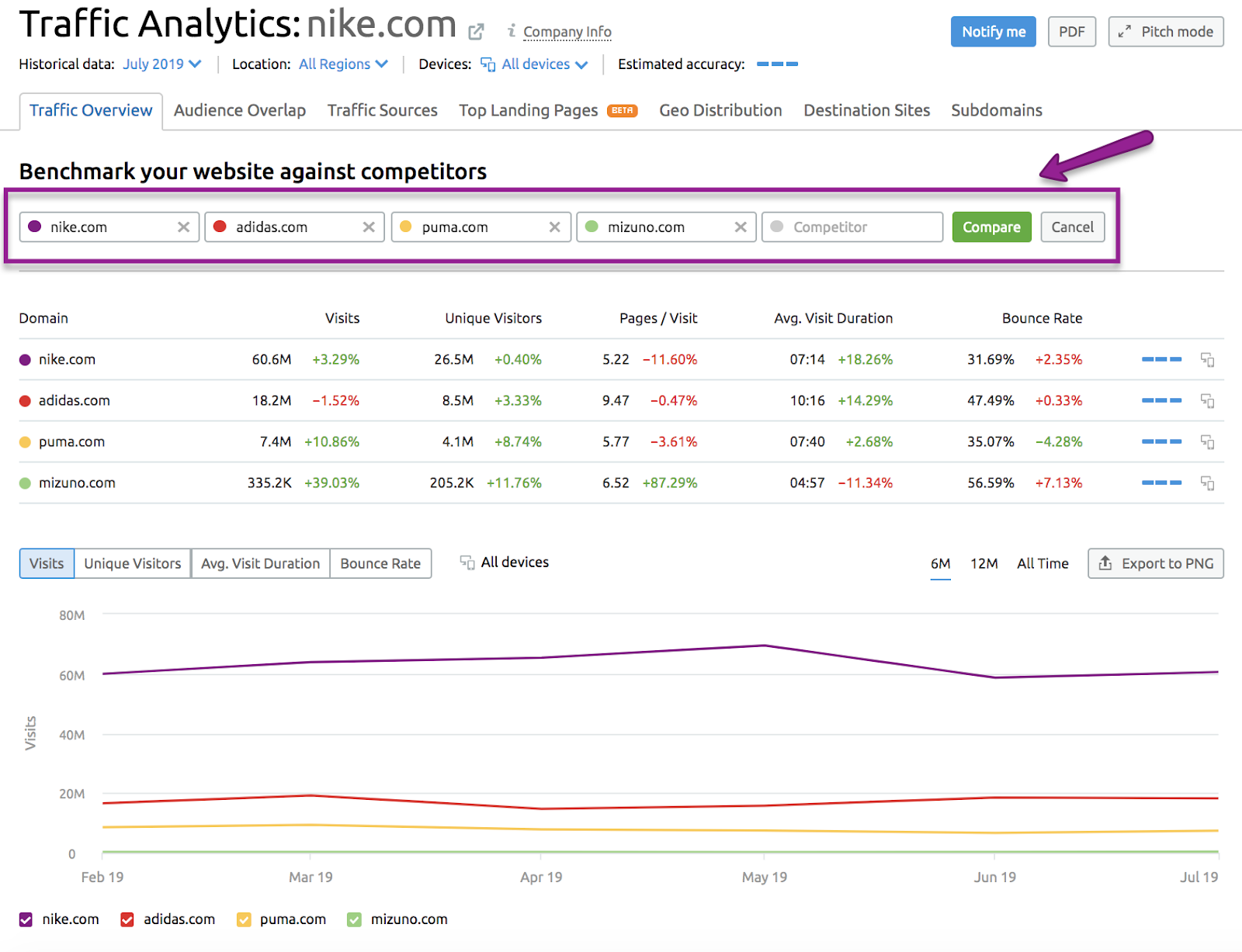Click red color dot in adidas.com field
The width and height of the screenshot is (1242, 952).
(x=220, y=227)
